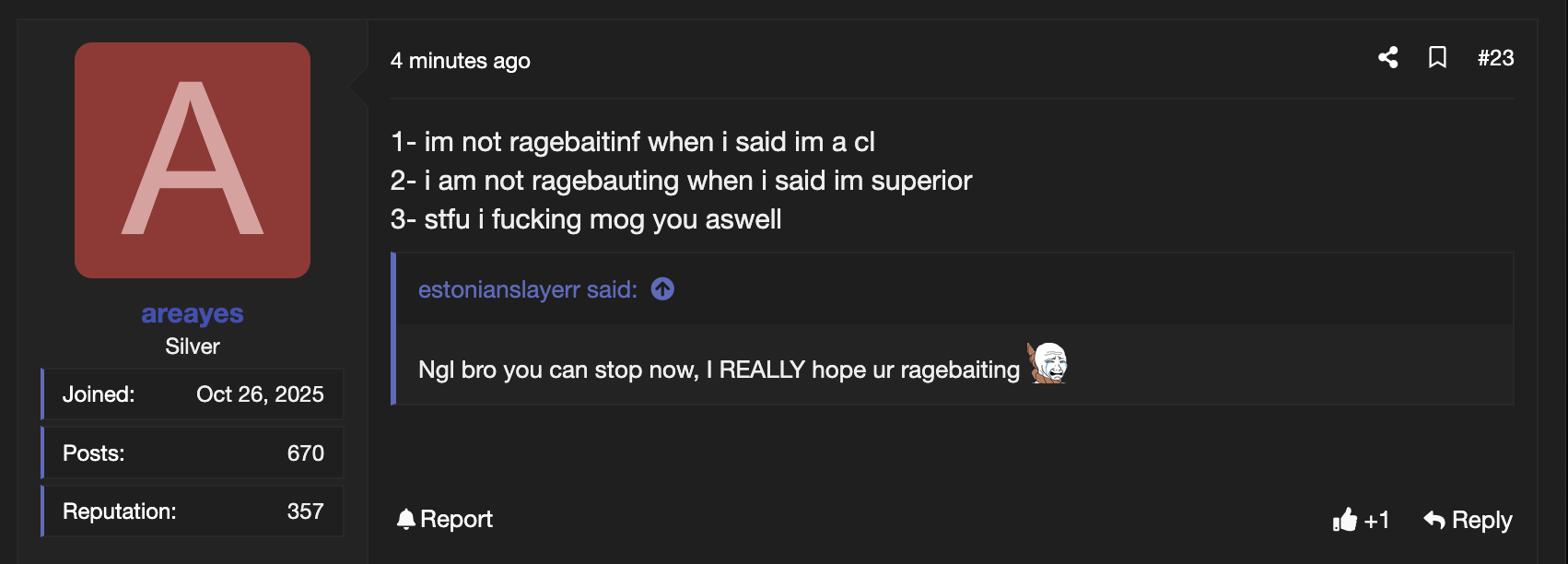Click the quoted ragebaiting message text
1568x564 pixels.
click(x=719, y=370)
